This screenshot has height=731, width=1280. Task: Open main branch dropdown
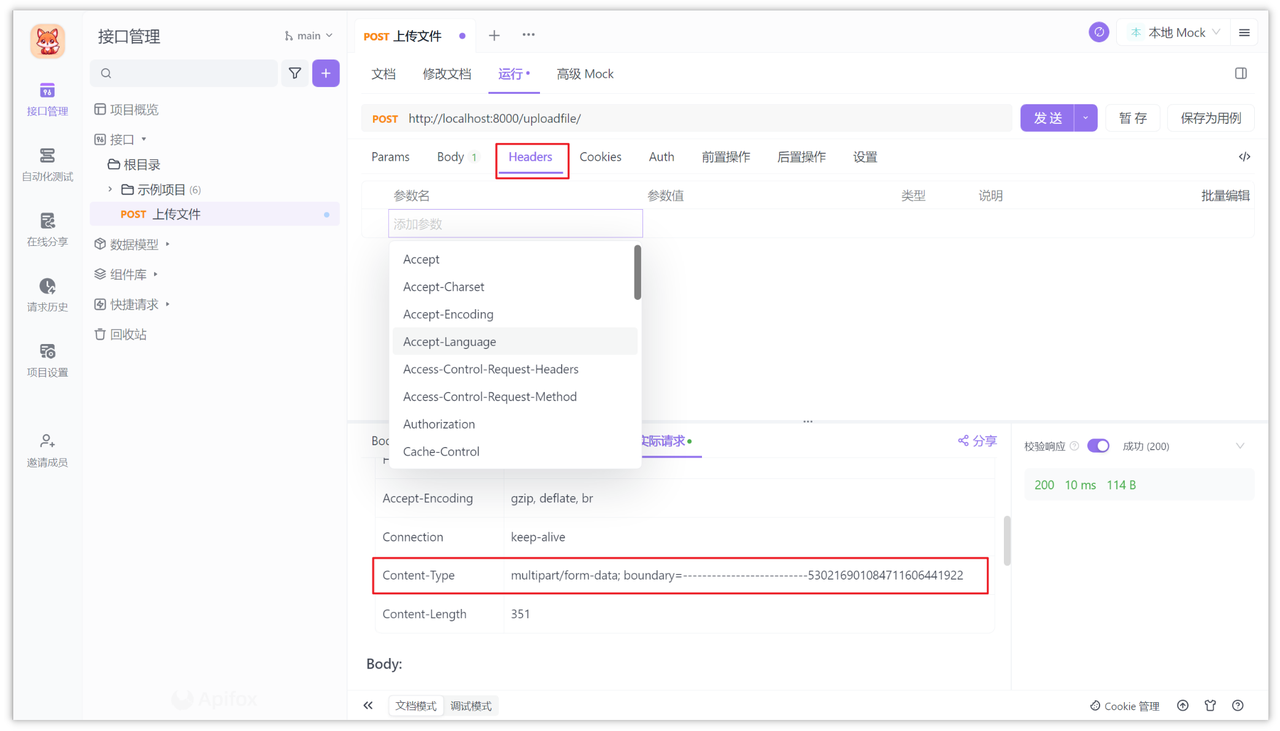tap(308, 36)
